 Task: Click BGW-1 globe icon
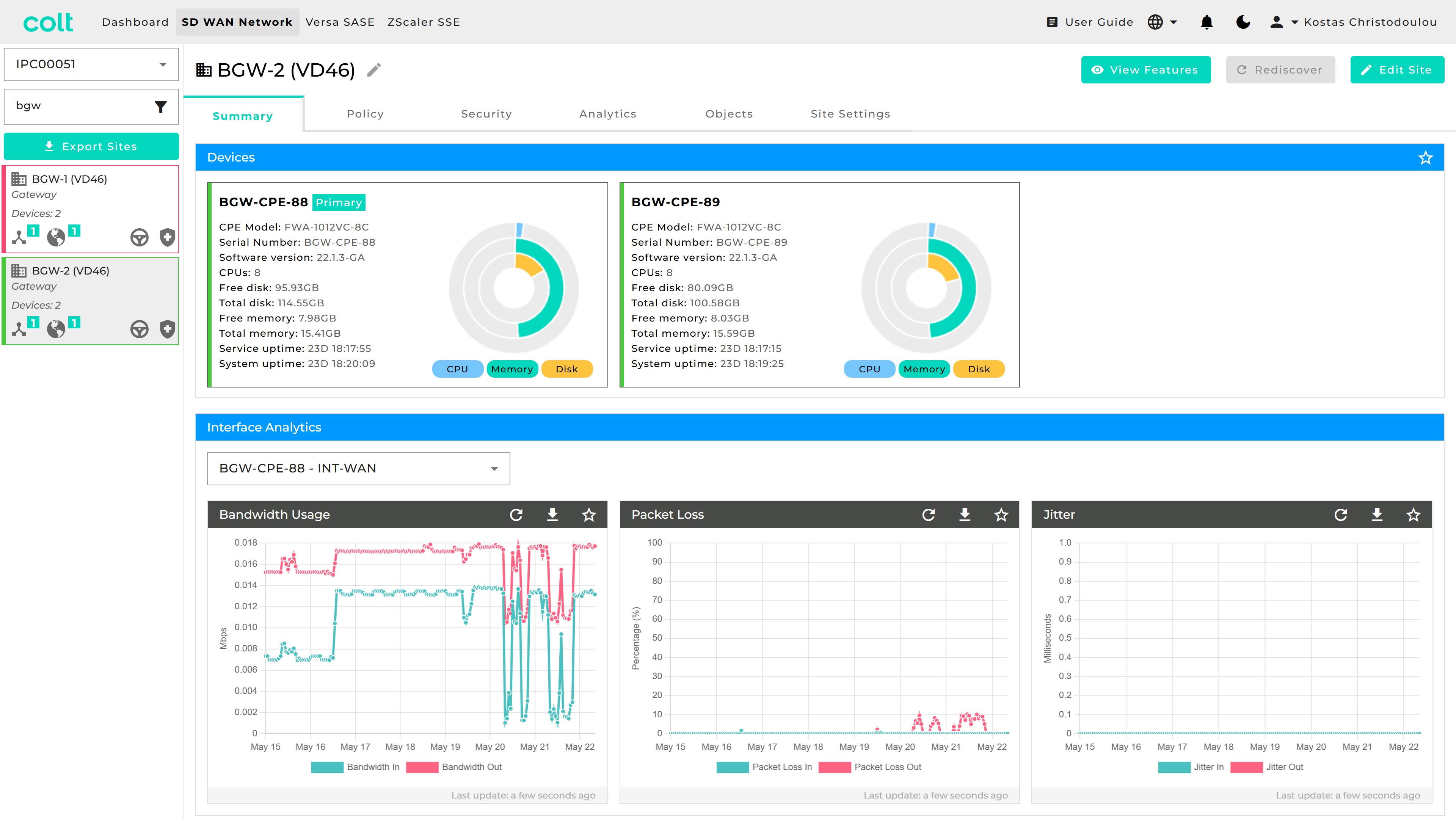coord(56,237)
